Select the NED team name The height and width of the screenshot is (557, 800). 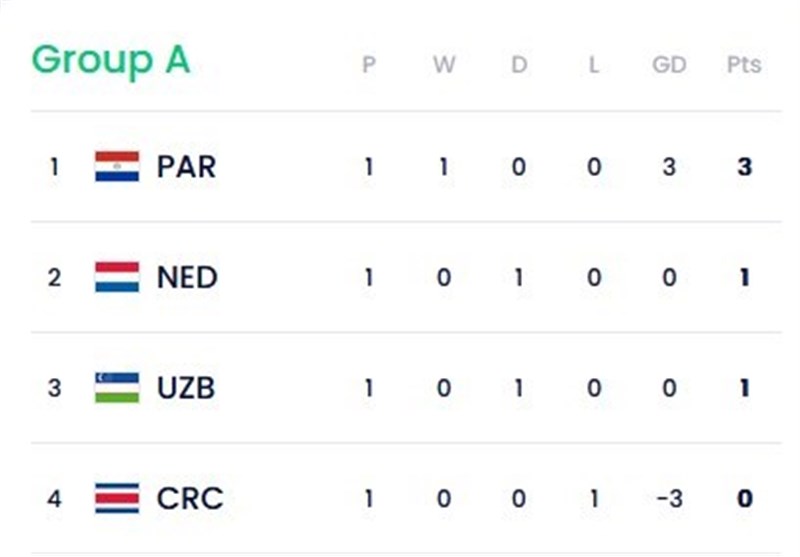pyautogui.click(x=187, y=277)
